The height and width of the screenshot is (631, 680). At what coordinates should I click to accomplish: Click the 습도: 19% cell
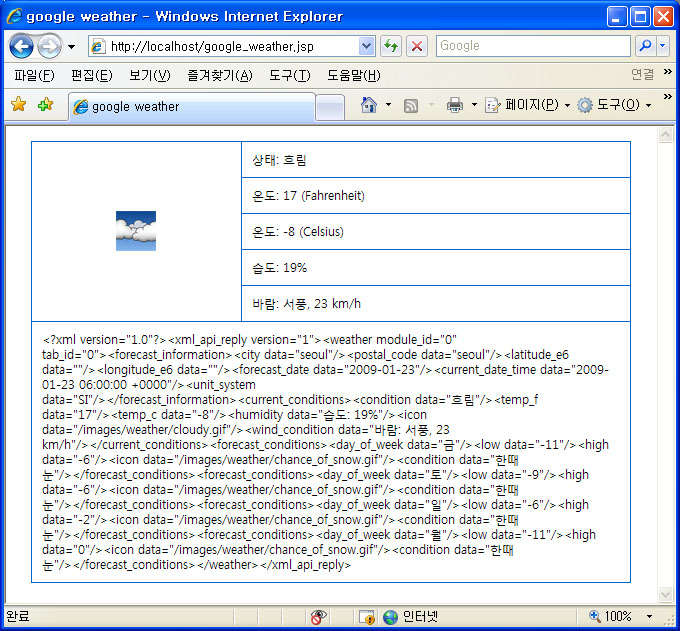[436, 268]
